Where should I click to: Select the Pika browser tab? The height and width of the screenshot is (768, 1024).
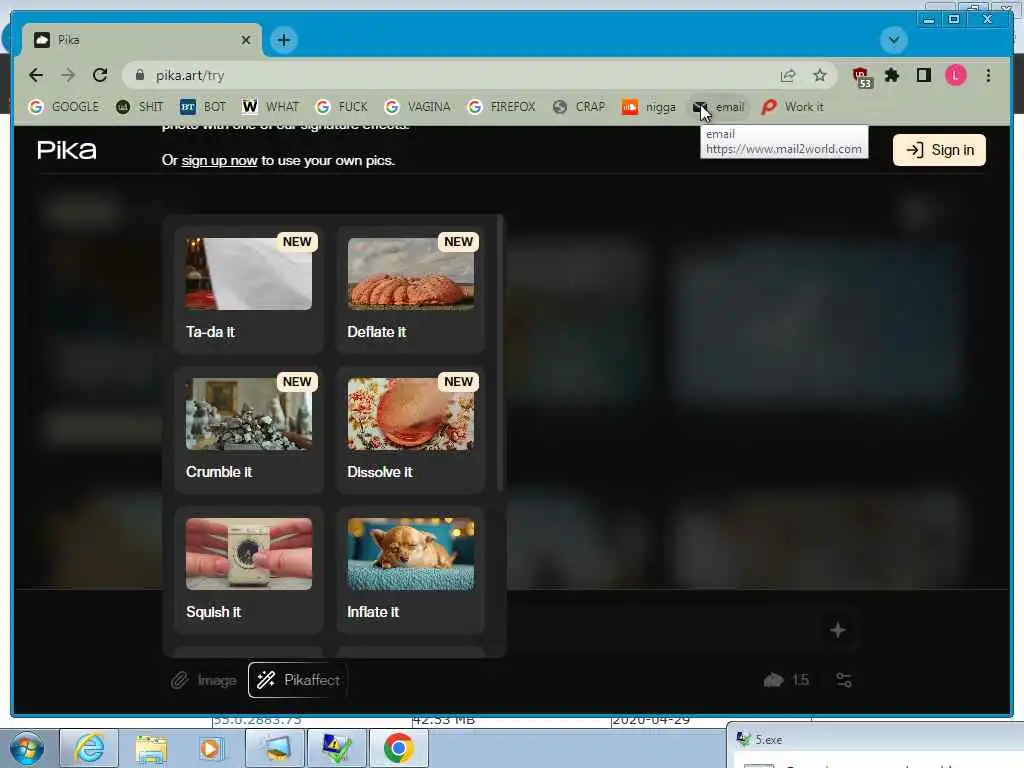142,40
